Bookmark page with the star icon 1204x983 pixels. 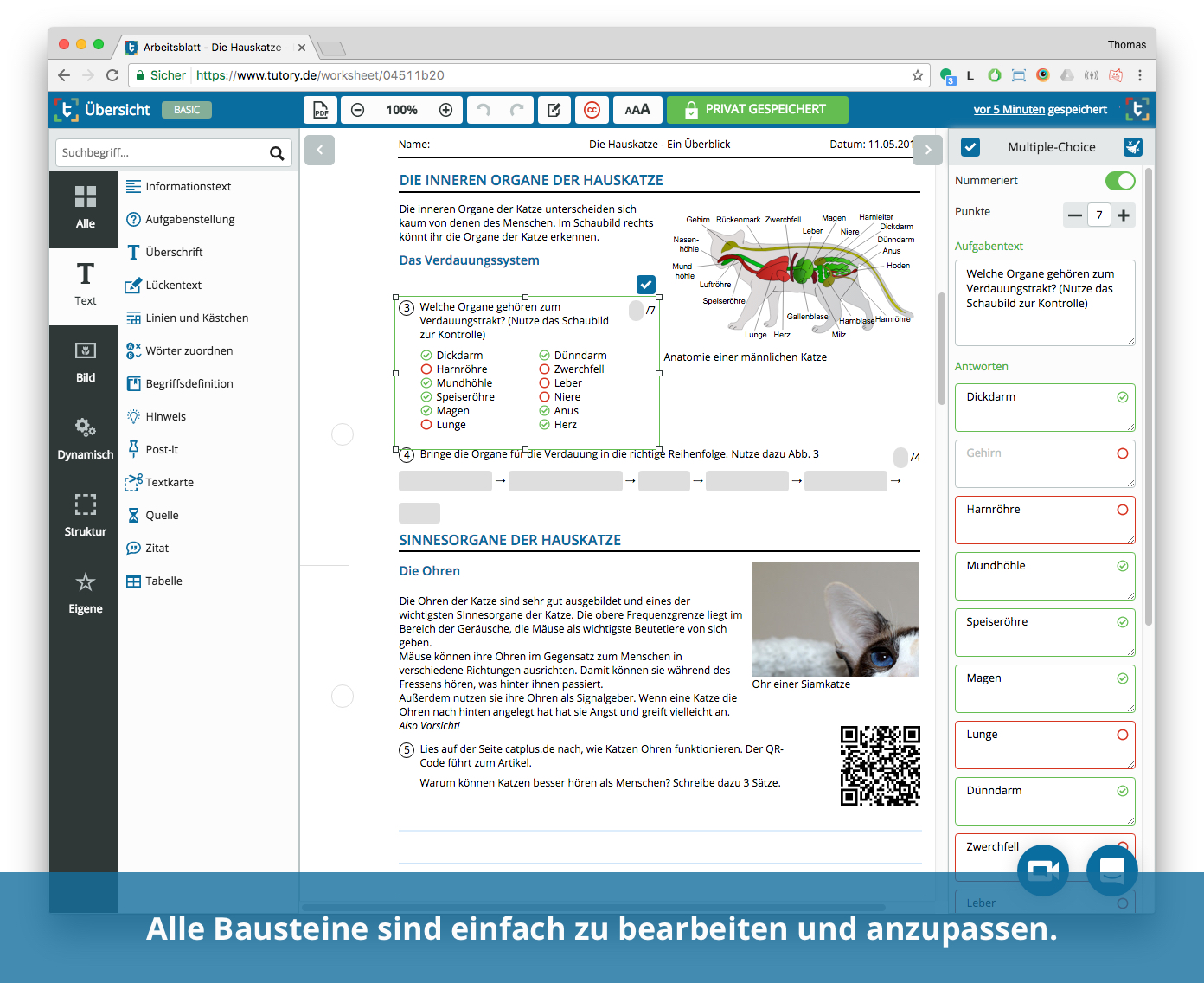[x=918, y=75]
